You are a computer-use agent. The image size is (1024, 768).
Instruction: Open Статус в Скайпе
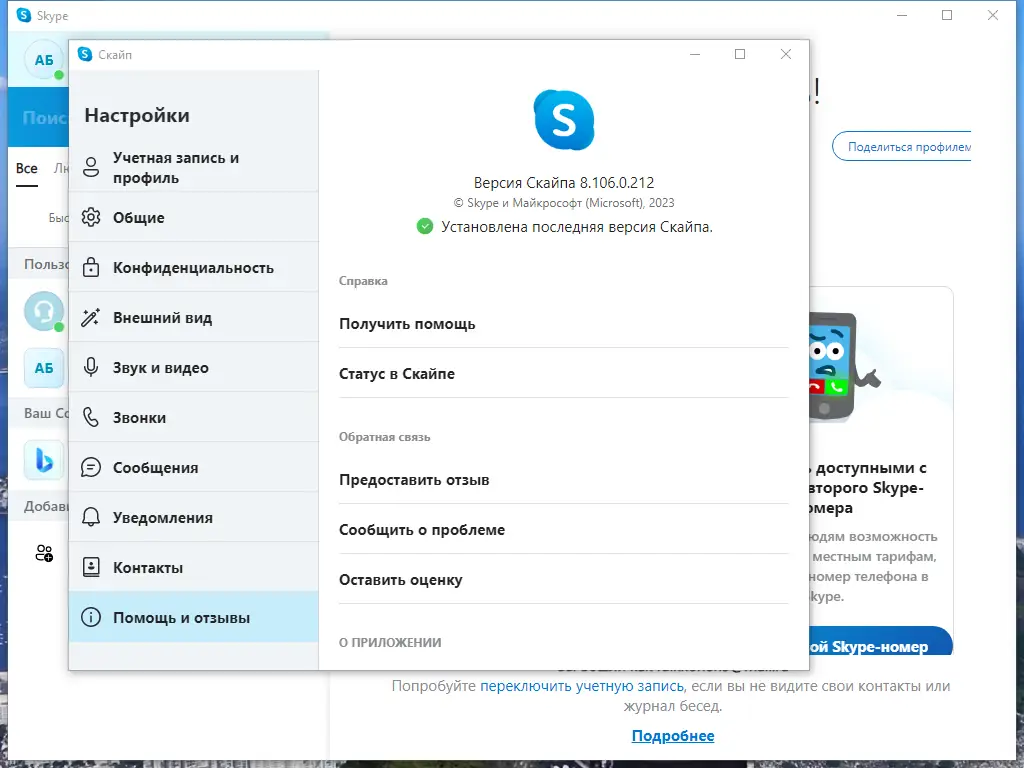tap(564, 374)
